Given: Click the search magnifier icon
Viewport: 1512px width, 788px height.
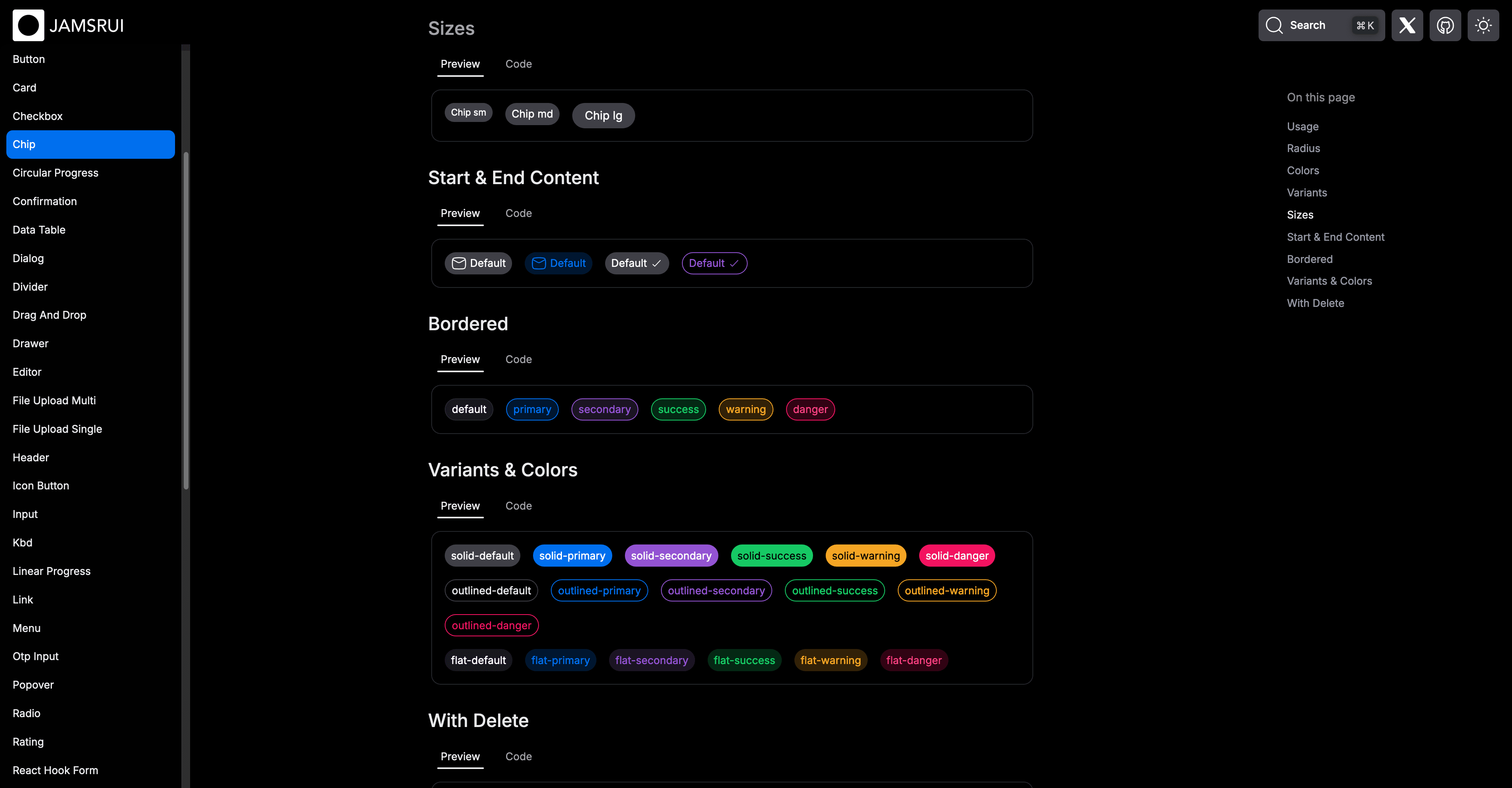Looking at the screenshot, I should pyautogui.click(x=1274, y=25).
